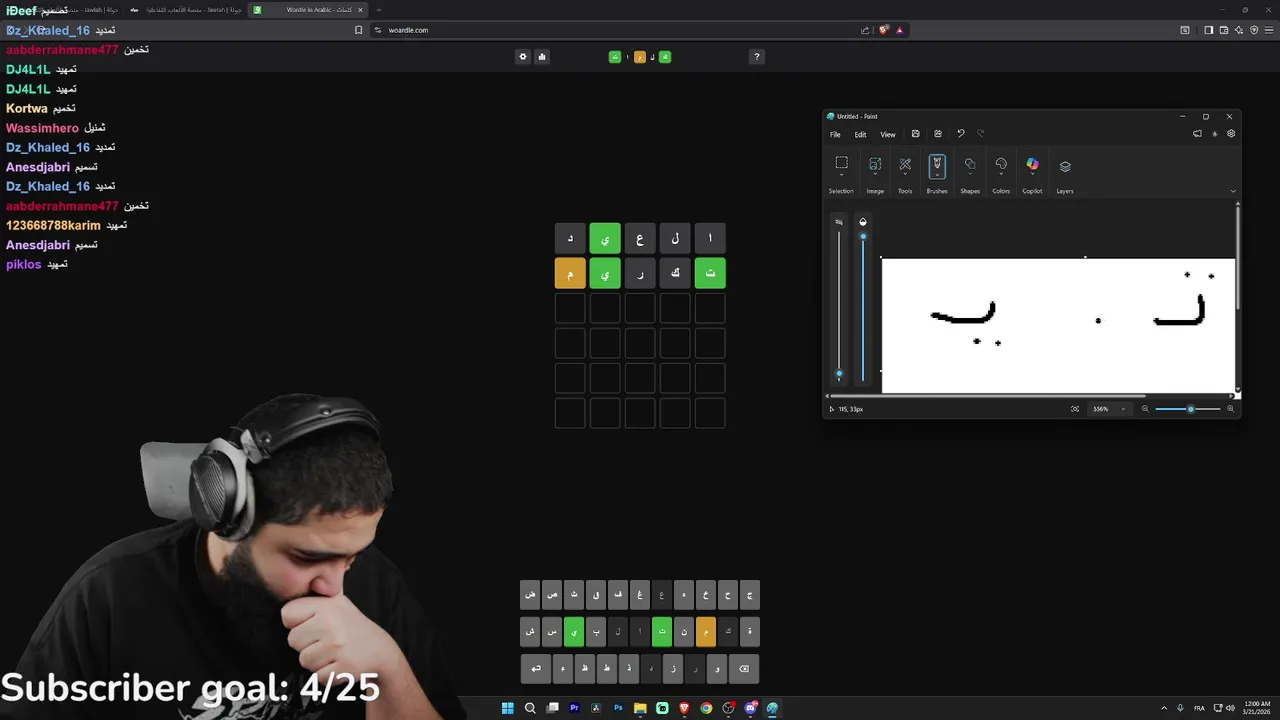Click the FRA language indicator in taskbar
This screenshot has height=720, width=1280.
1199,708
